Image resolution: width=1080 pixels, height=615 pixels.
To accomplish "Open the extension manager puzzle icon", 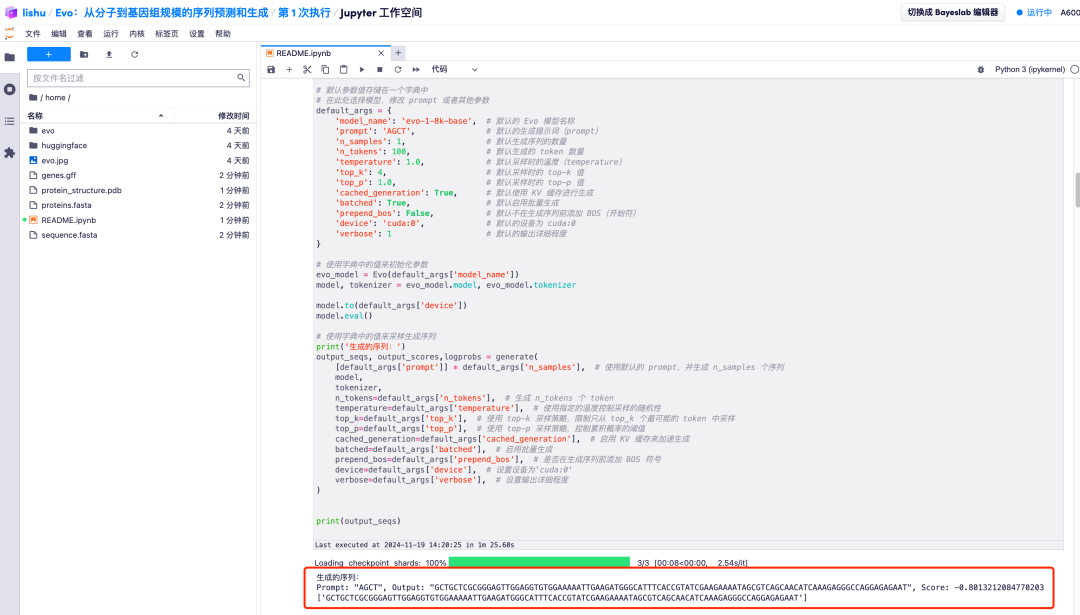I will tap(10, 153).
